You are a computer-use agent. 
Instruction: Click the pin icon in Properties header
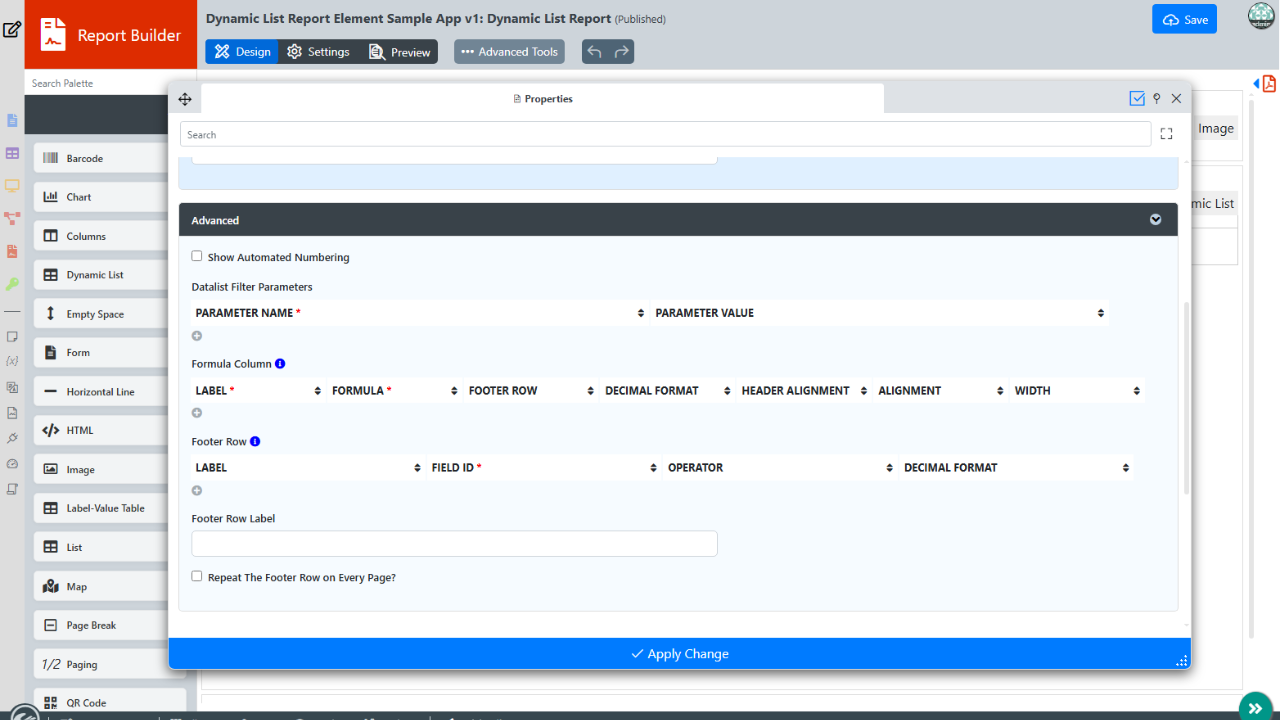point(1157,99)
